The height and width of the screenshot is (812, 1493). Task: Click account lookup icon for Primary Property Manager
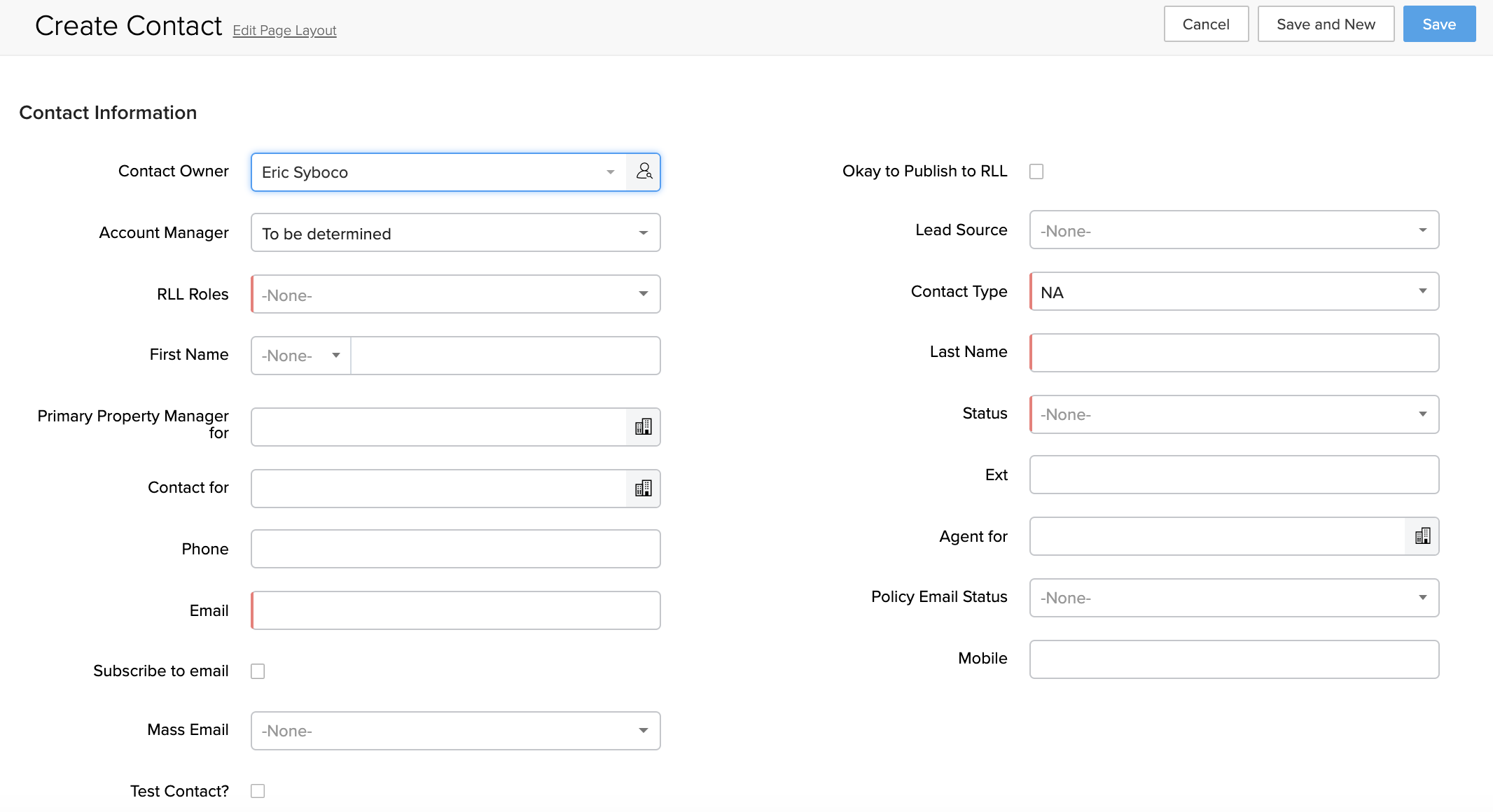(x=643, y=427)
